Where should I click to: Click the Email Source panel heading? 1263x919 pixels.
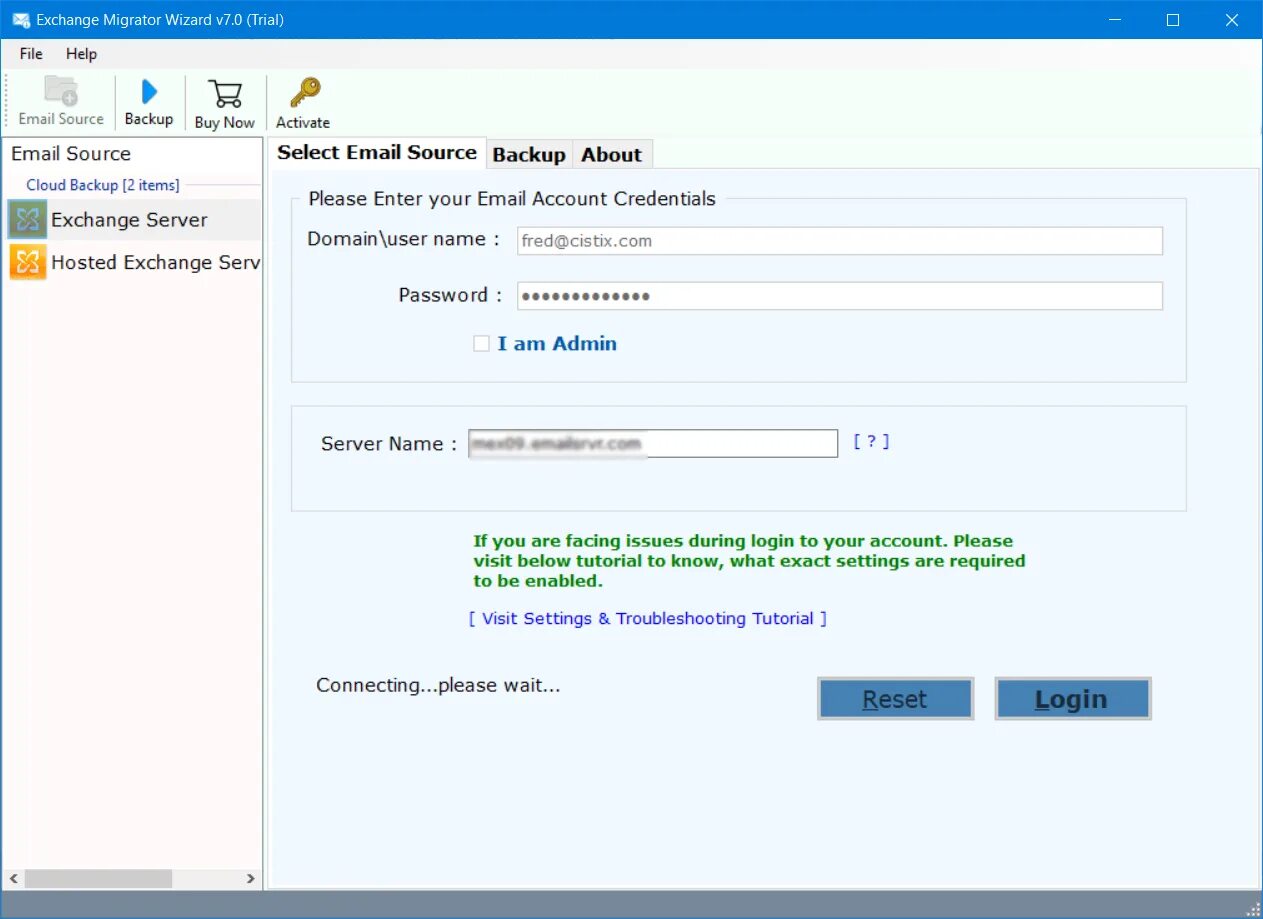click(71, 154)
